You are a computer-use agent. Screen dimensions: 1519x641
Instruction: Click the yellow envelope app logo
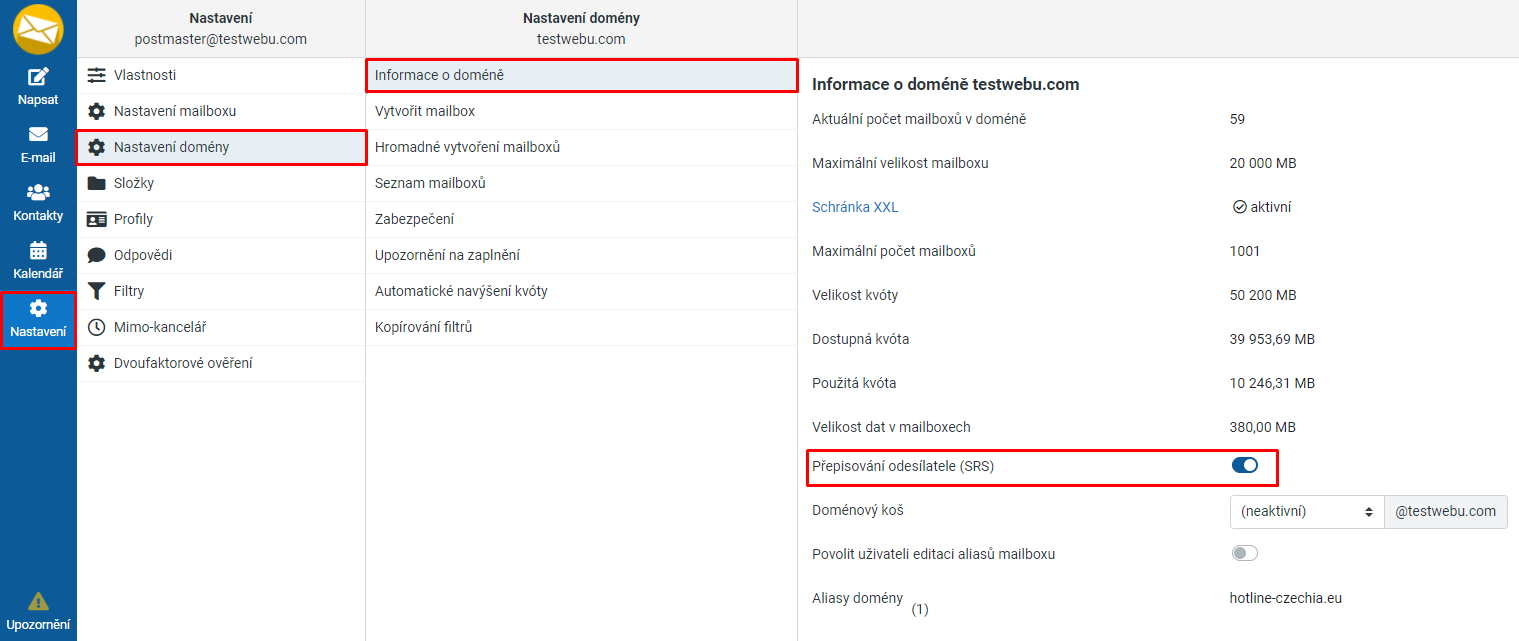point(38,29)
